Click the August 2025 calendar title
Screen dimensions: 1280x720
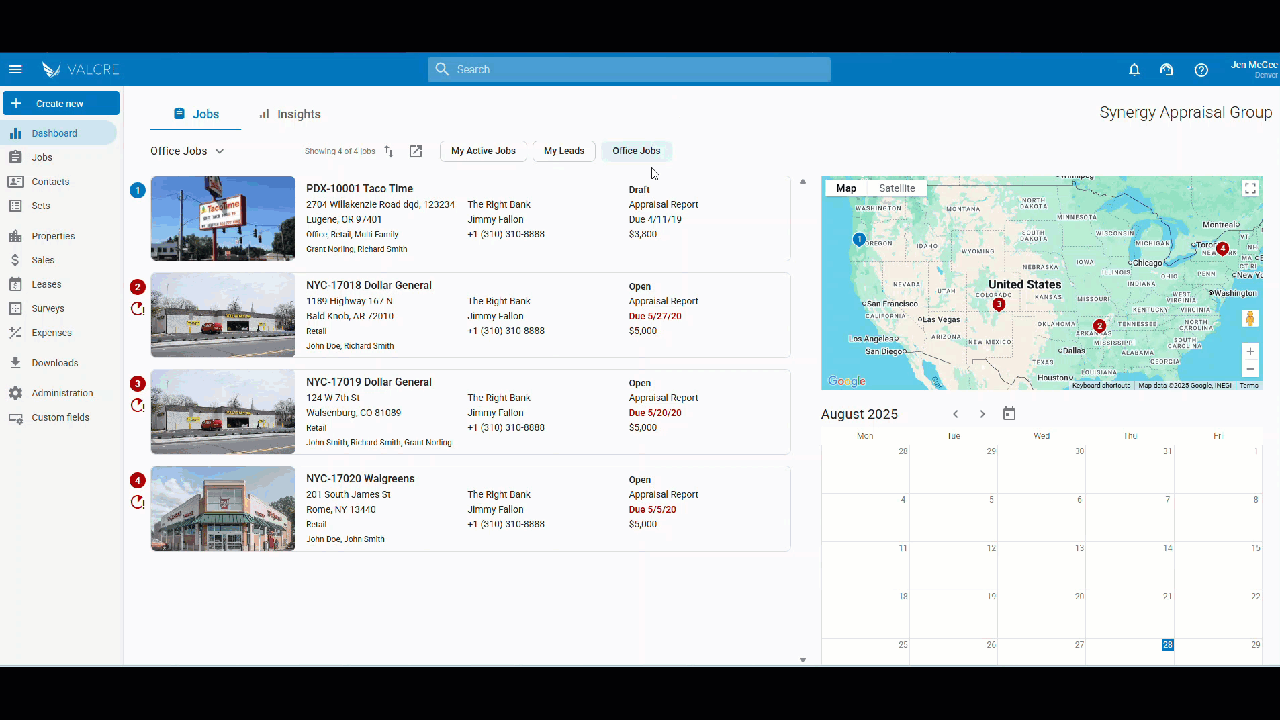[x=859, y=414]
